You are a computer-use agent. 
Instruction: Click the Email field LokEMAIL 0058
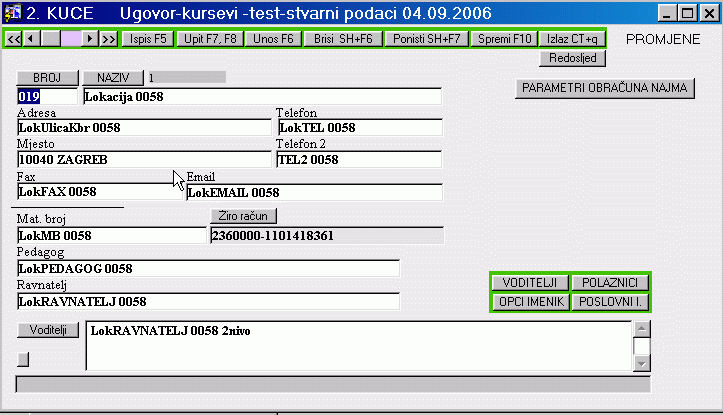click(314, 192)
